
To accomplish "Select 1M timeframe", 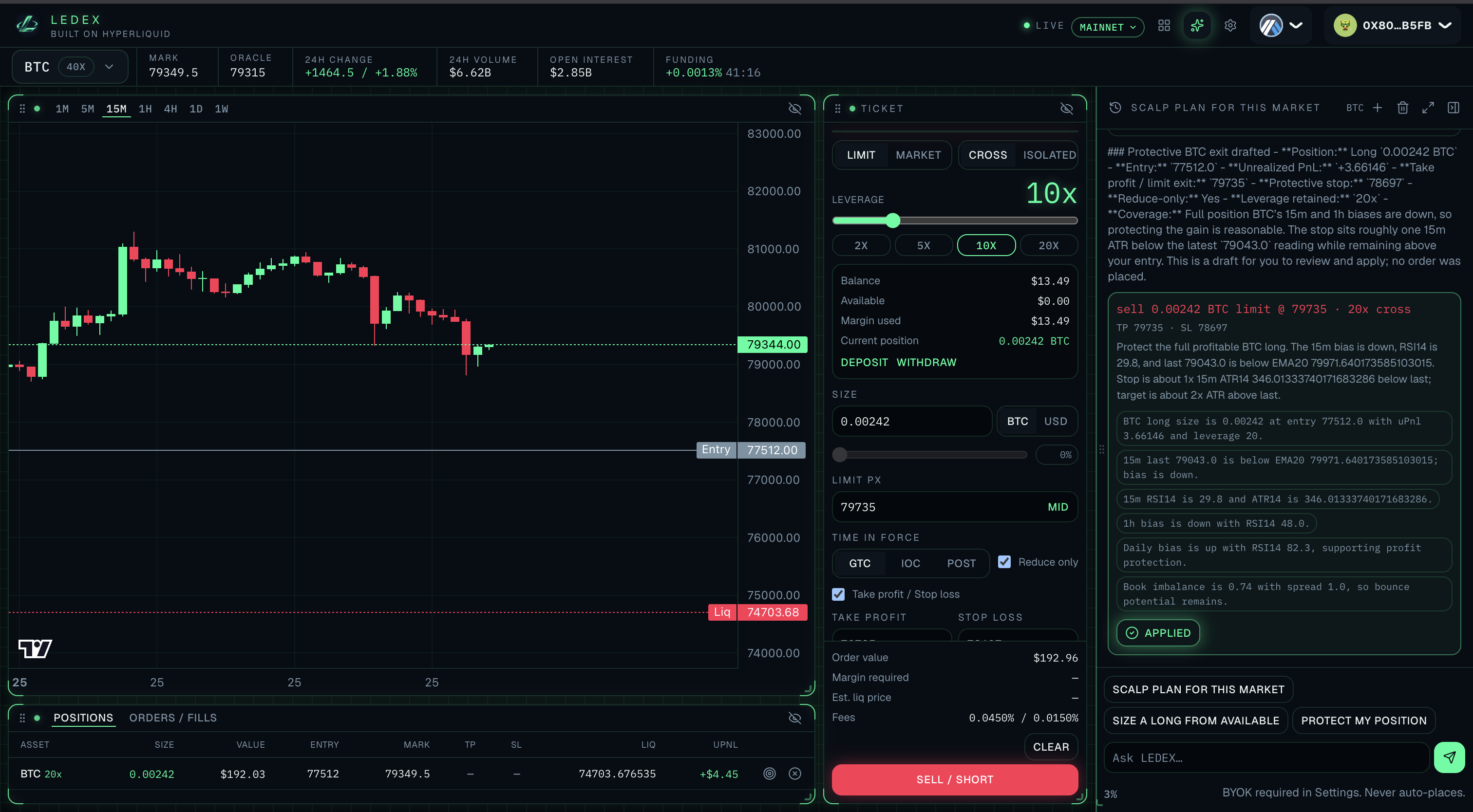I will 62,109.
